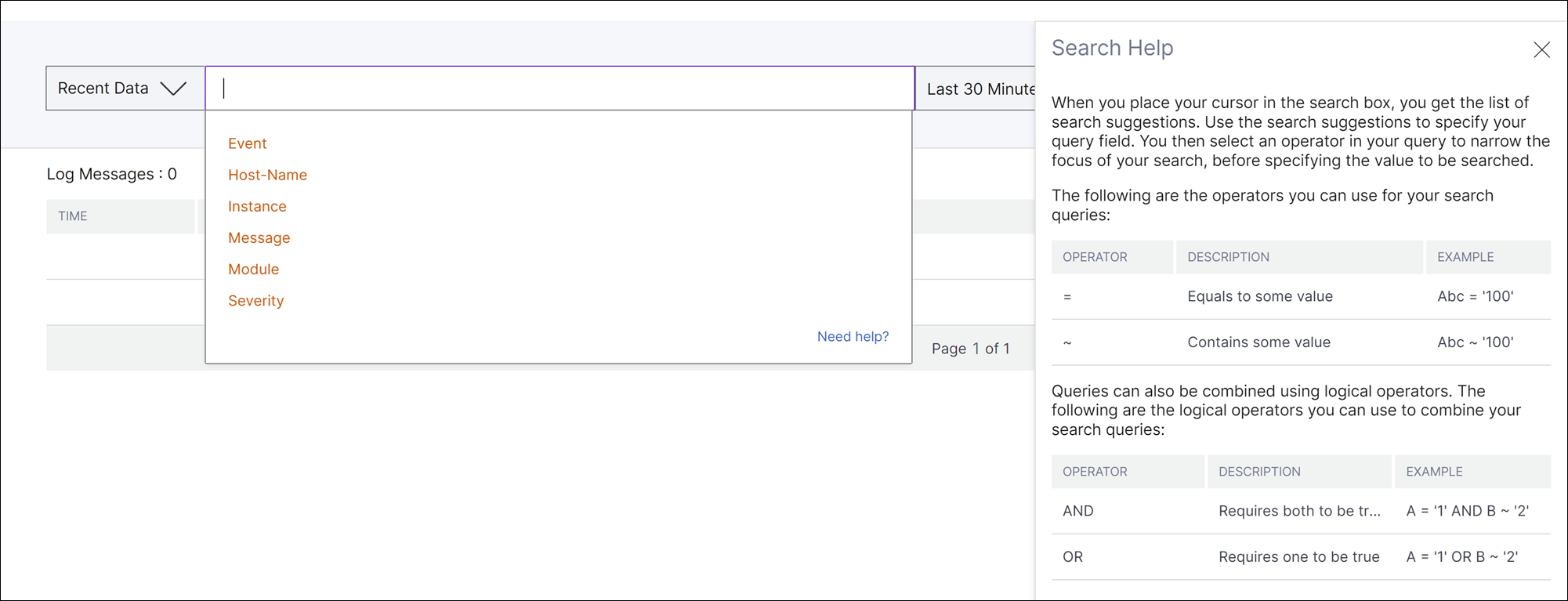Click into the search query box
1568x601 pixels.
point(559,89)
